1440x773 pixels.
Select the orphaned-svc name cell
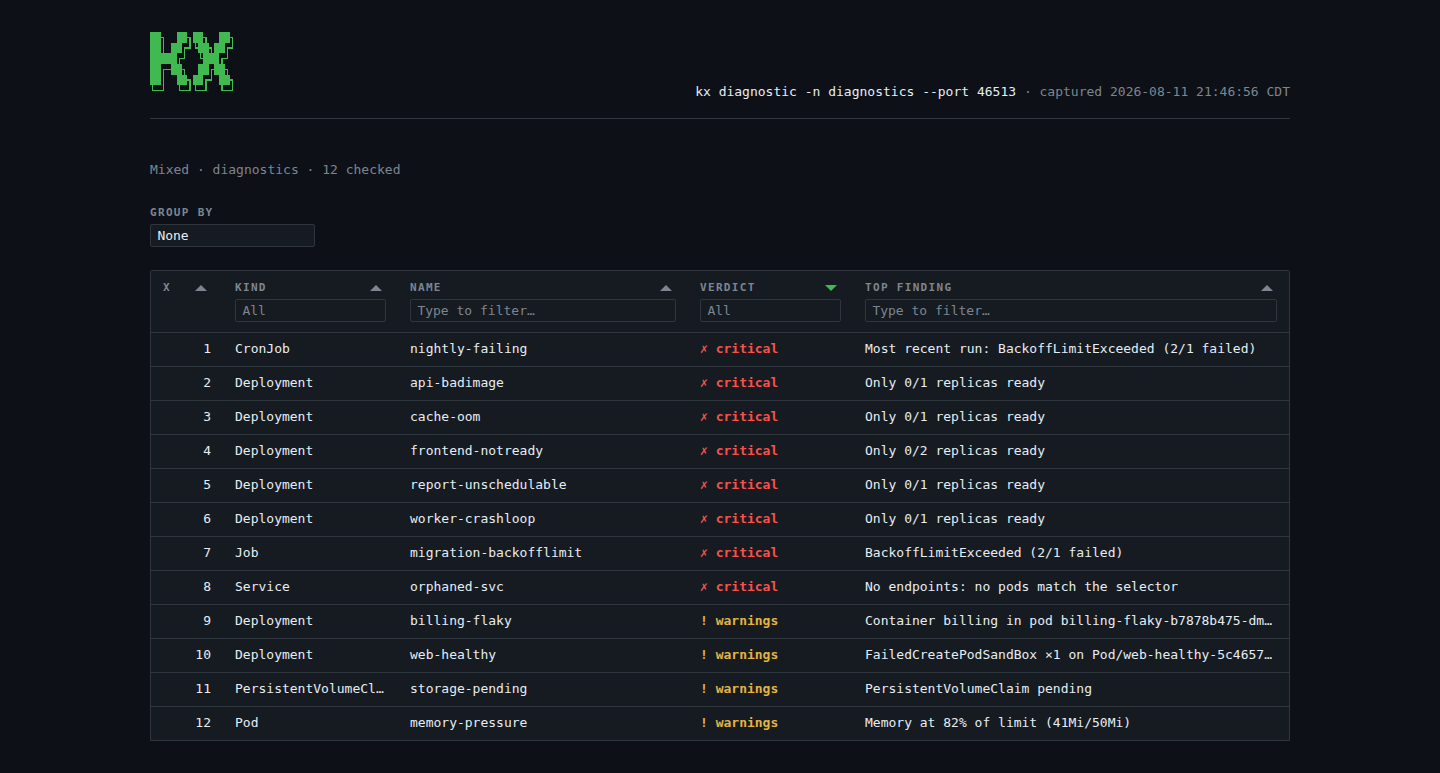[x=457, y=587]
